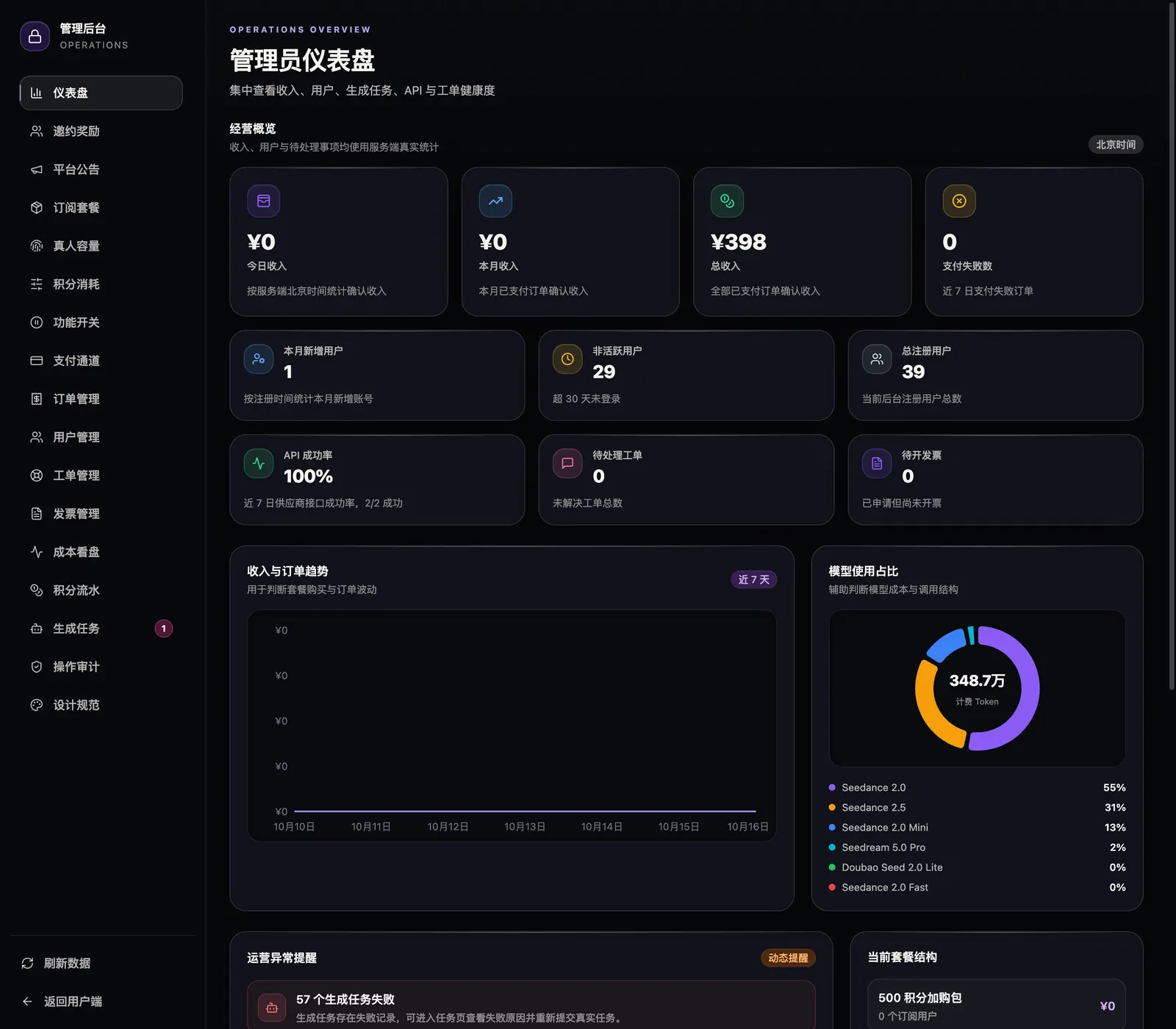Click the 500 积分加购包 plan entry
Image resolution: width=1176 pixels, height=1029 pixels.
tap(997, 1005)
